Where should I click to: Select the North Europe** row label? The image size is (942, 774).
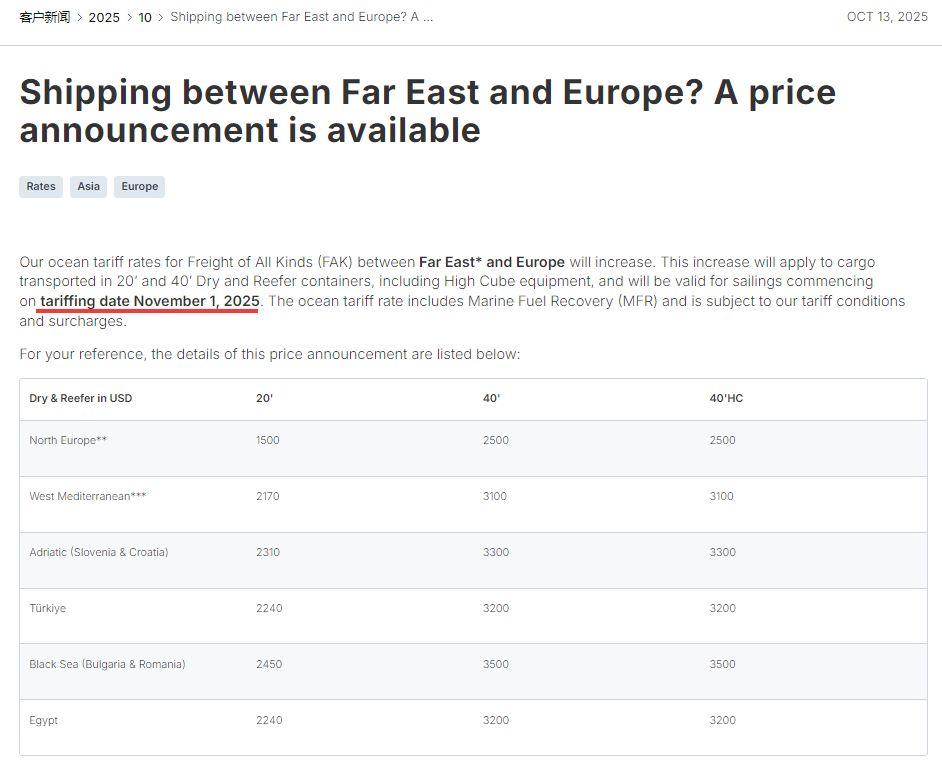68,440
